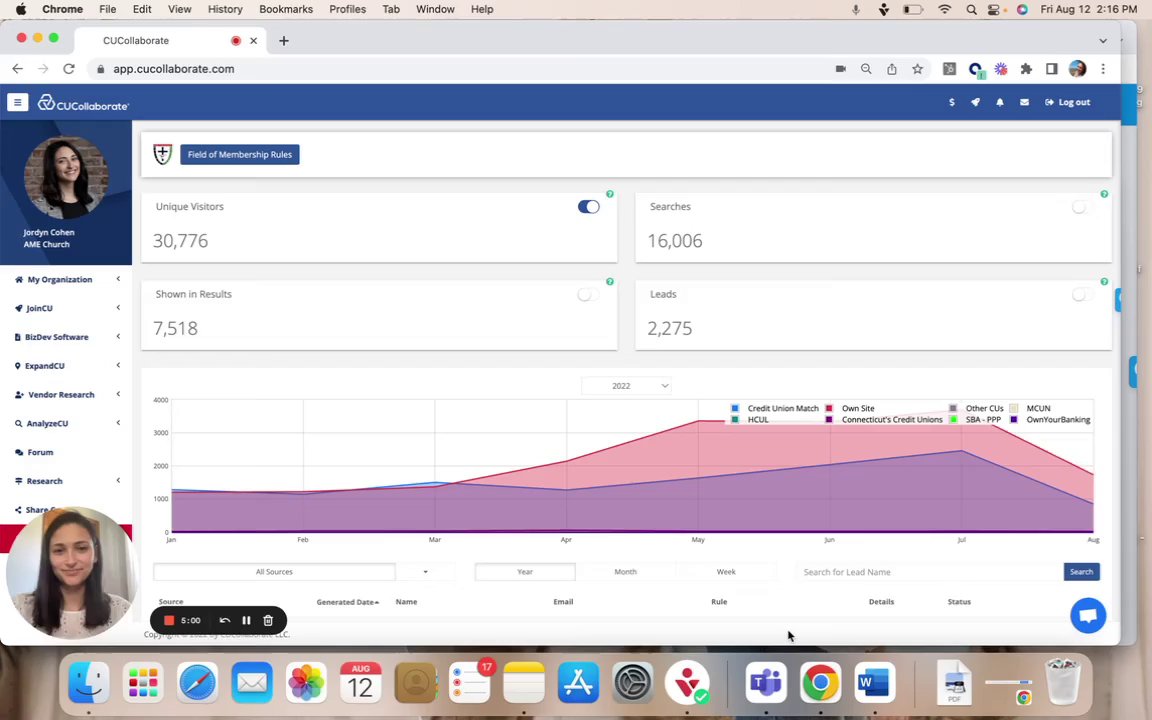
Task: Open new tab with plus button
Action: point(284,40)
